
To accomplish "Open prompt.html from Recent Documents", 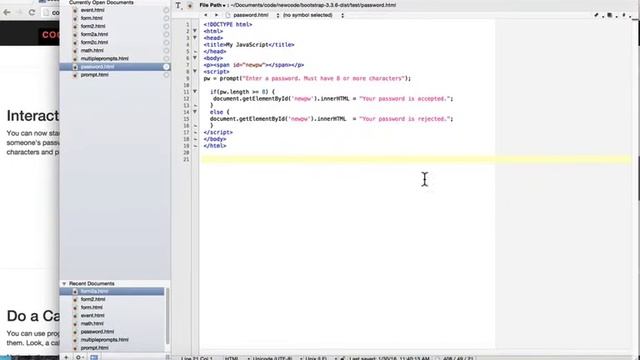I will coord(94,348).
